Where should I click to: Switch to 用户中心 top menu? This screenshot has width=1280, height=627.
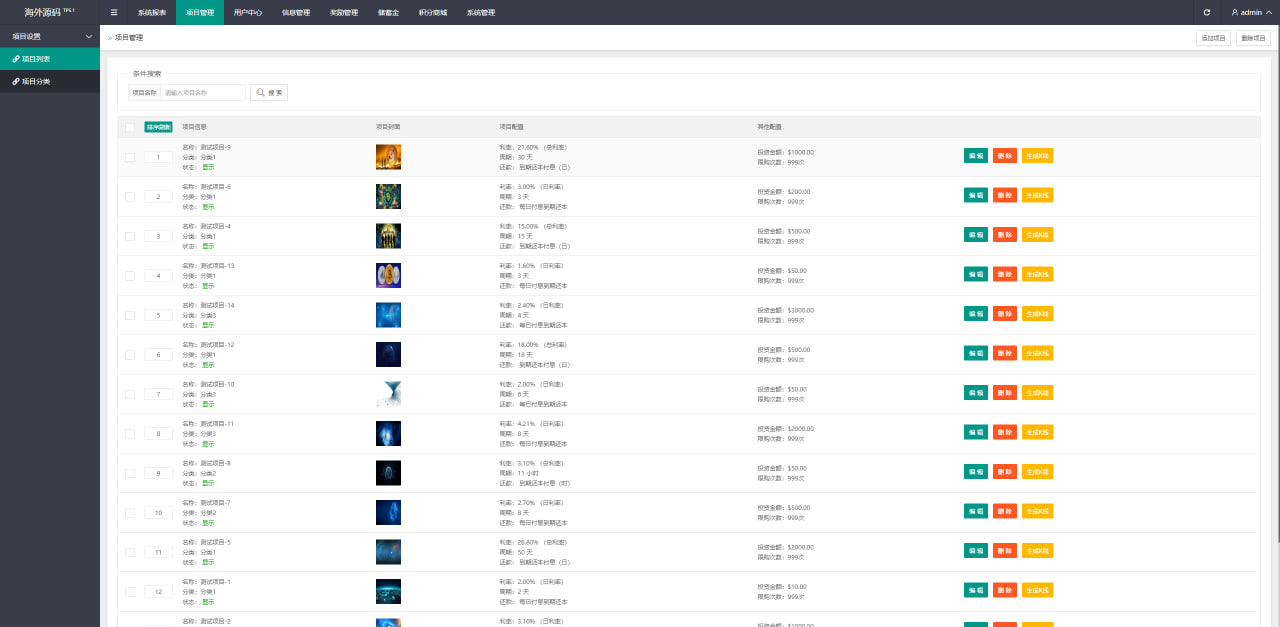[x=248, y=12]
